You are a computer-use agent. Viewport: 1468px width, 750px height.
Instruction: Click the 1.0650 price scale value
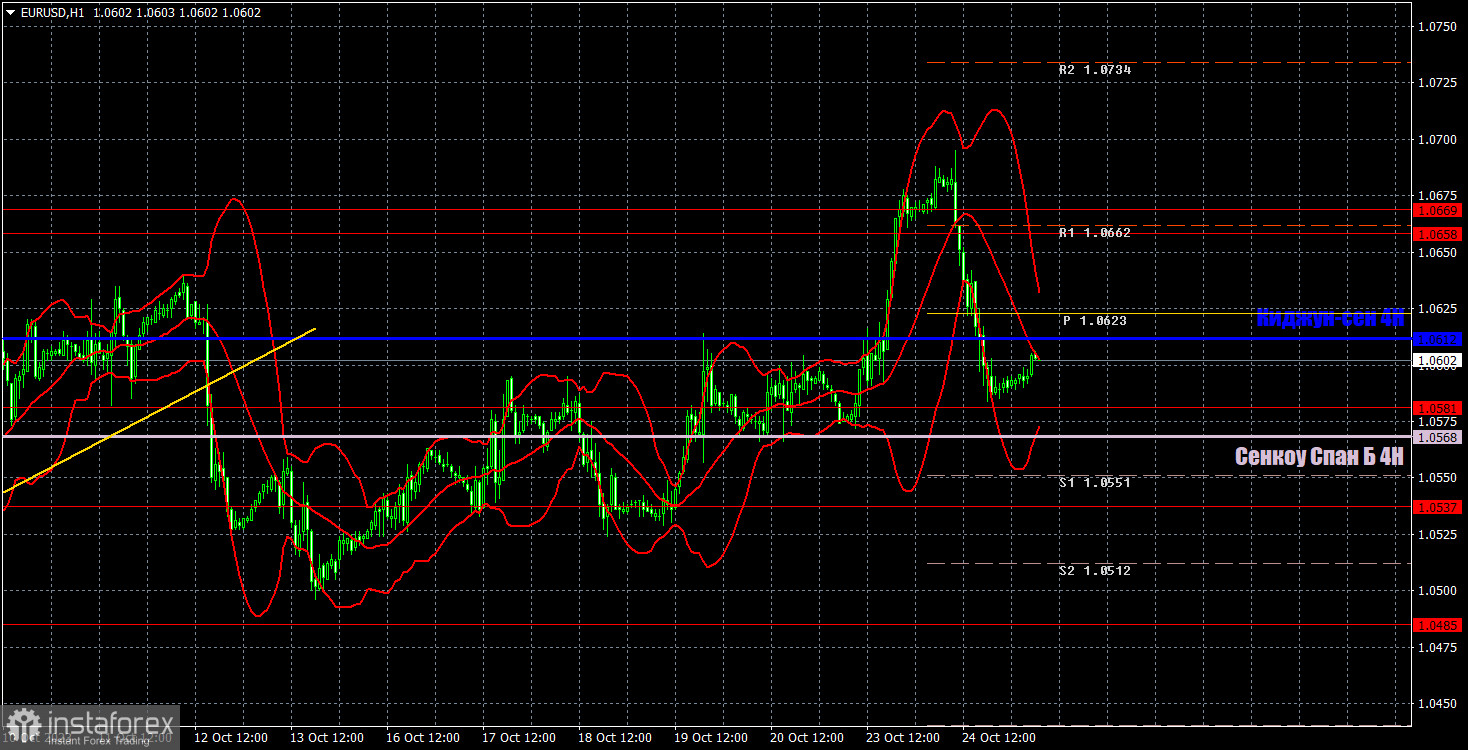[1438, 253]
